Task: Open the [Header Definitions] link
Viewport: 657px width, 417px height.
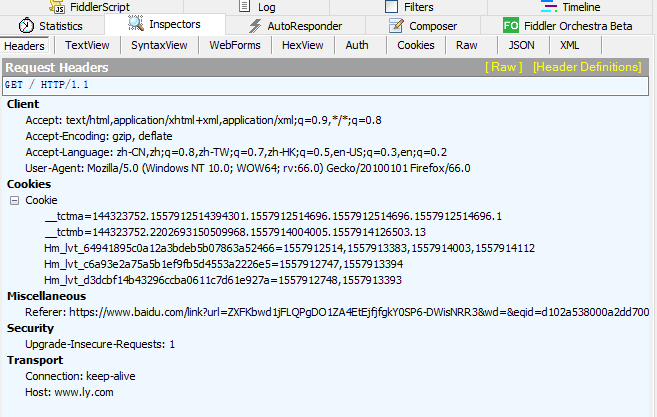Action: [x=587, y=67]
